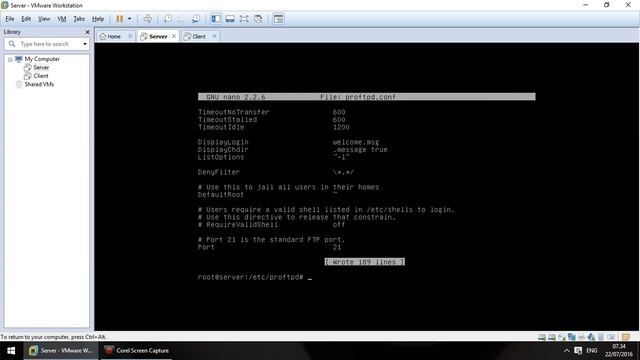Select the Client VM in the library tree
Viewport: 640px width, 360px height.
(41, 76)
